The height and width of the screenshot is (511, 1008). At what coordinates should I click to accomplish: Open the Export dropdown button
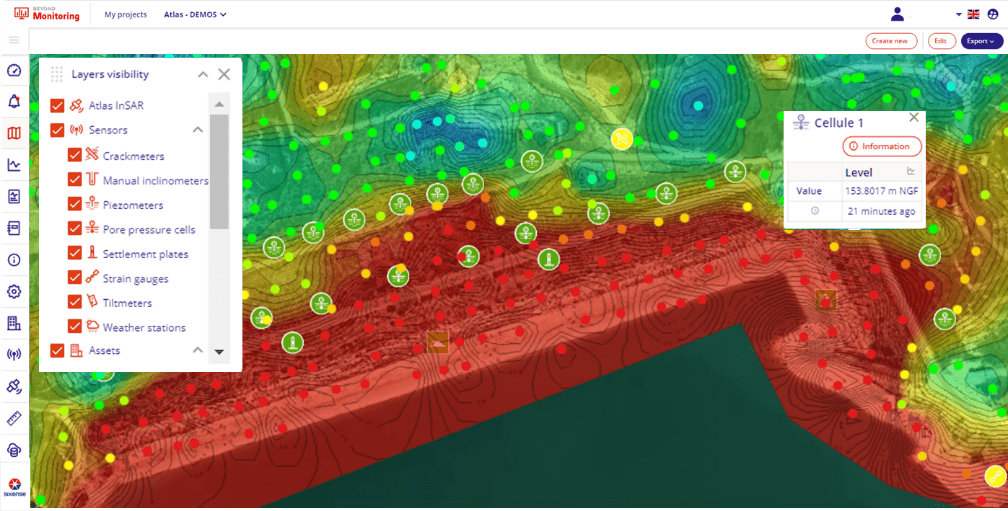tap(982, 40)
